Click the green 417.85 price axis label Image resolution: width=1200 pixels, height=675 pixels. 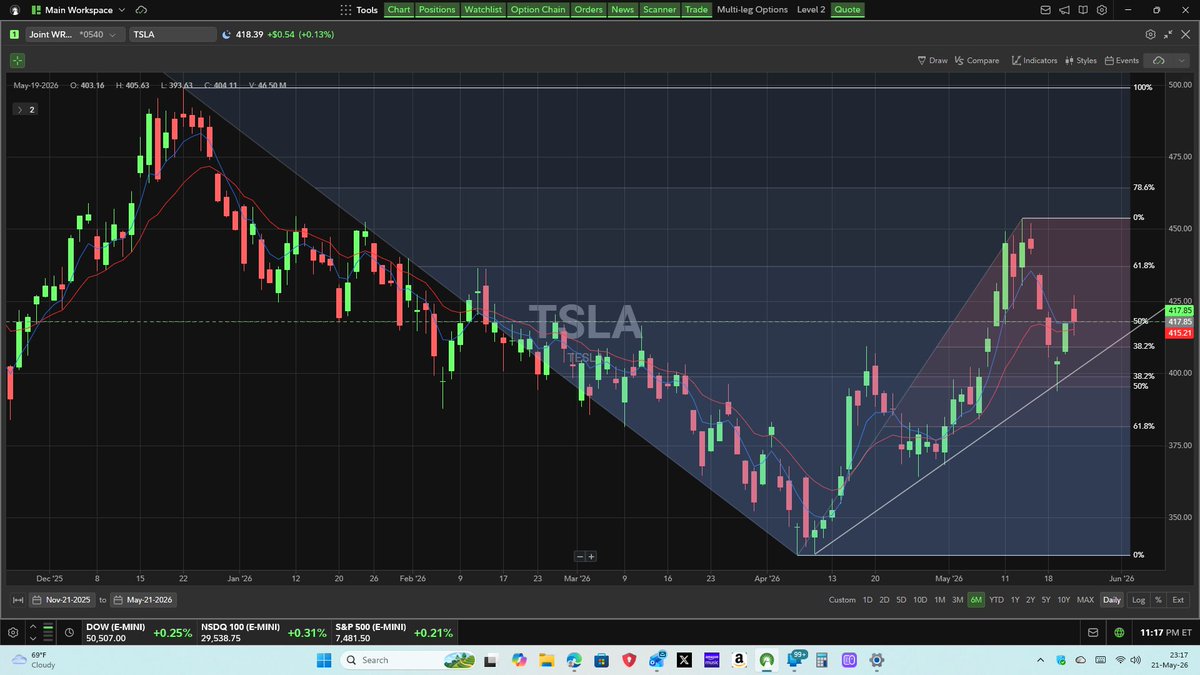[x=1180, y=311]
